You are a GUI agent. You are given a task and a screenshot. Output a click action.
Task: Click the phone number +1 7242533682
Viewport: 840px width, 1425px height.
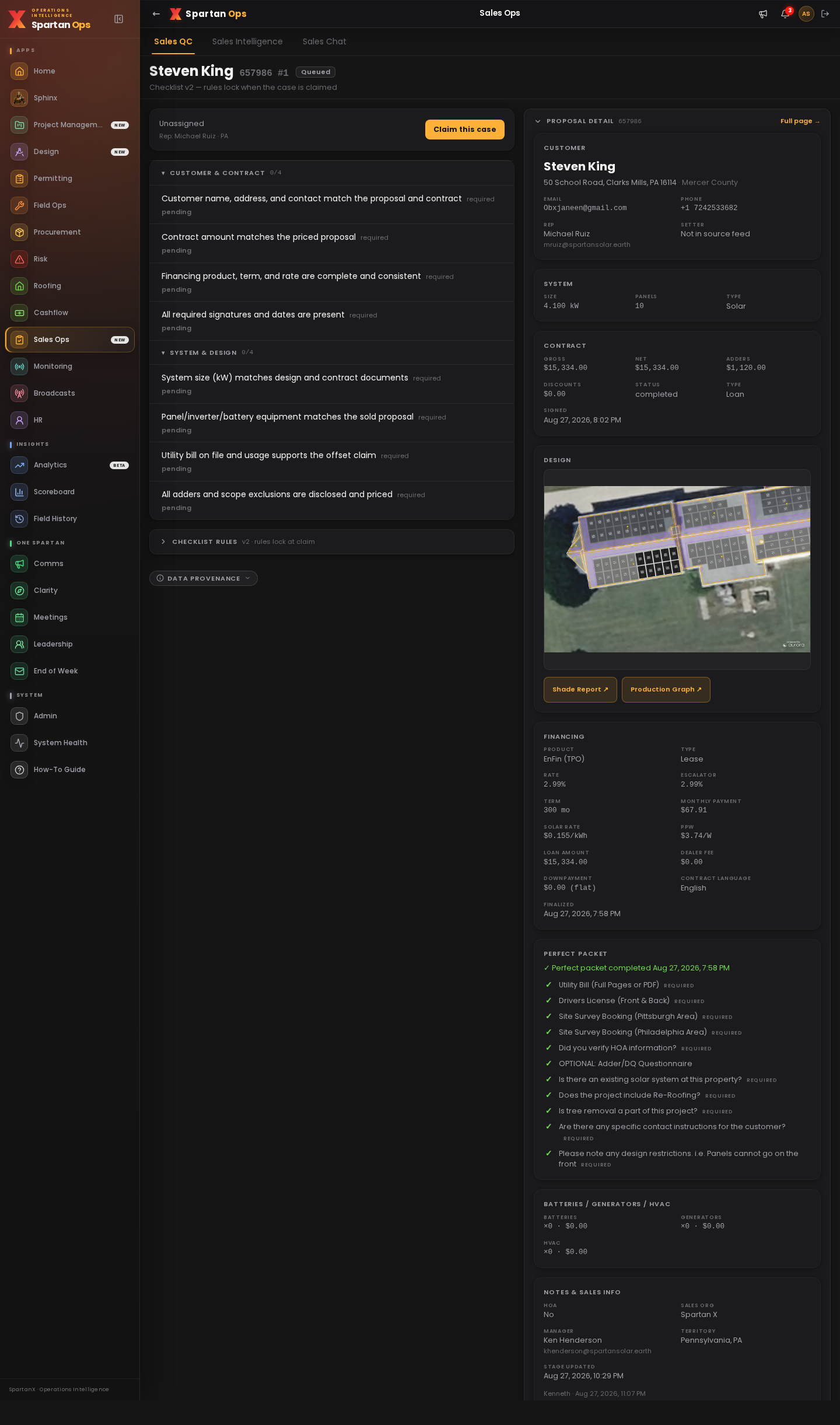click(709, 208)
